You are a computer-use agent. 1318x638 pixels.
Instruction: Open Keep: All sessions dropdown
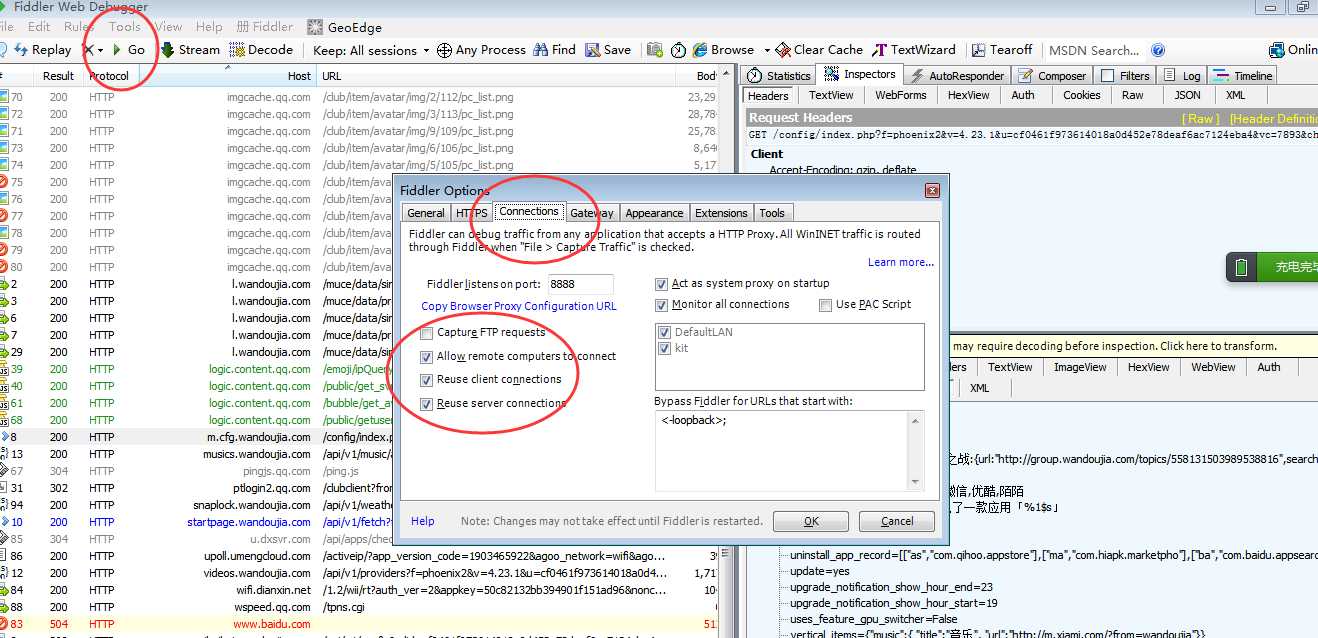click(x=371, y=50)
